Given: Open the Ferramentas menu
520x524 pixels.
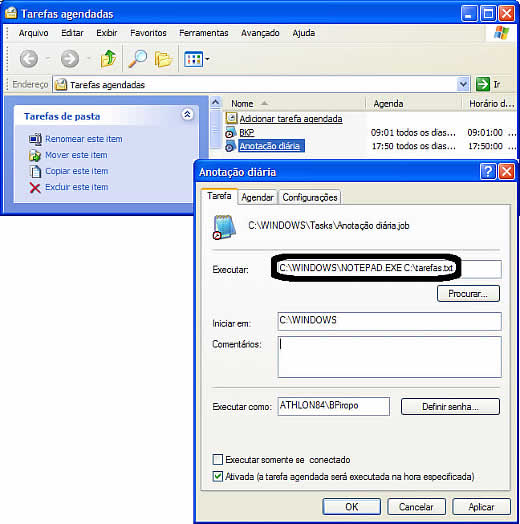Looking at the screenshot, I should pos(204,33).
